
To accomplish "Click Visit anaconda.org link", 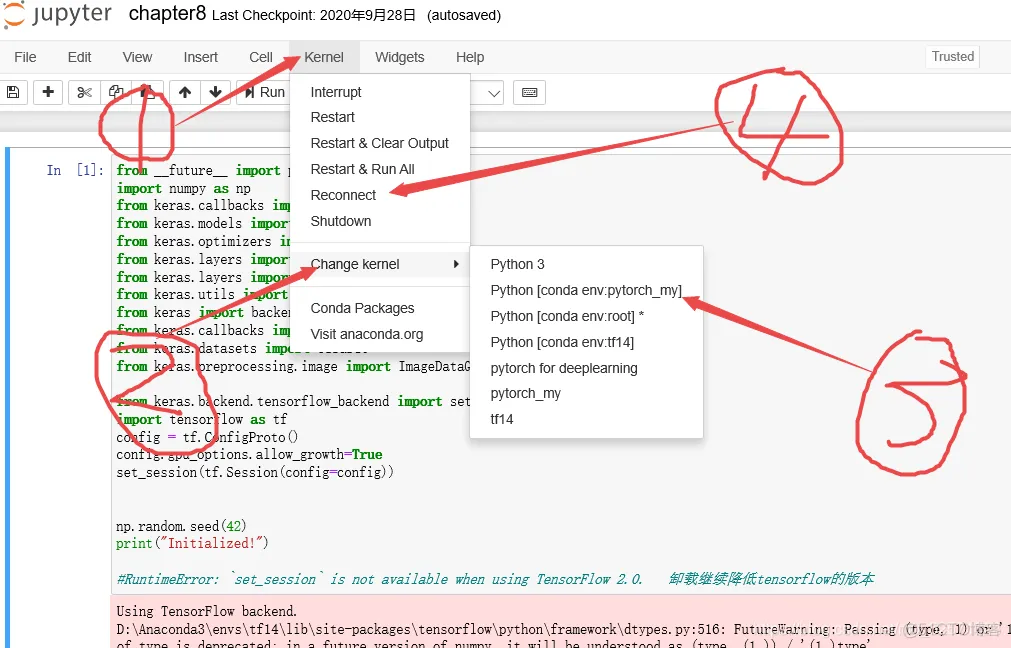I will point(380,334).
